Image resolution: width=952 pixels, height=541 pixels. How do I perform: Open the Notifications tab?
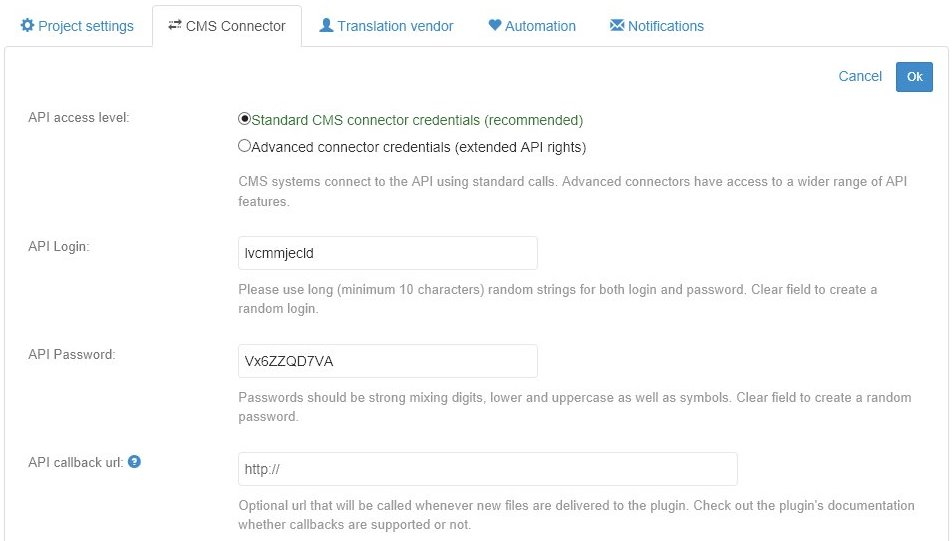[x=666, y=26]
